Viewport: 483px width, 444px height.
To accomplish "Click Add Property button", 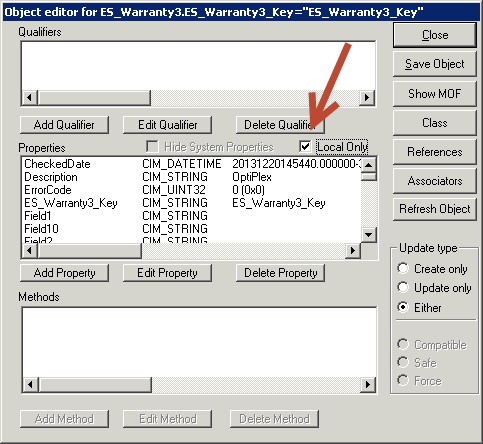I will pyautogui.click(x=64, y=273).
